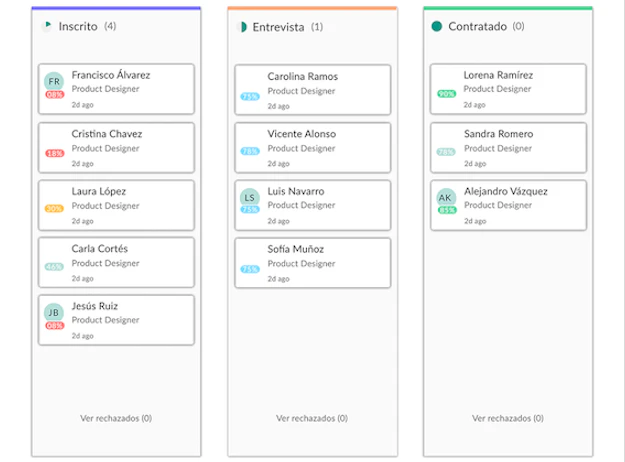
Task: Click the Inscrito column header title
Action: click(78, 26)
